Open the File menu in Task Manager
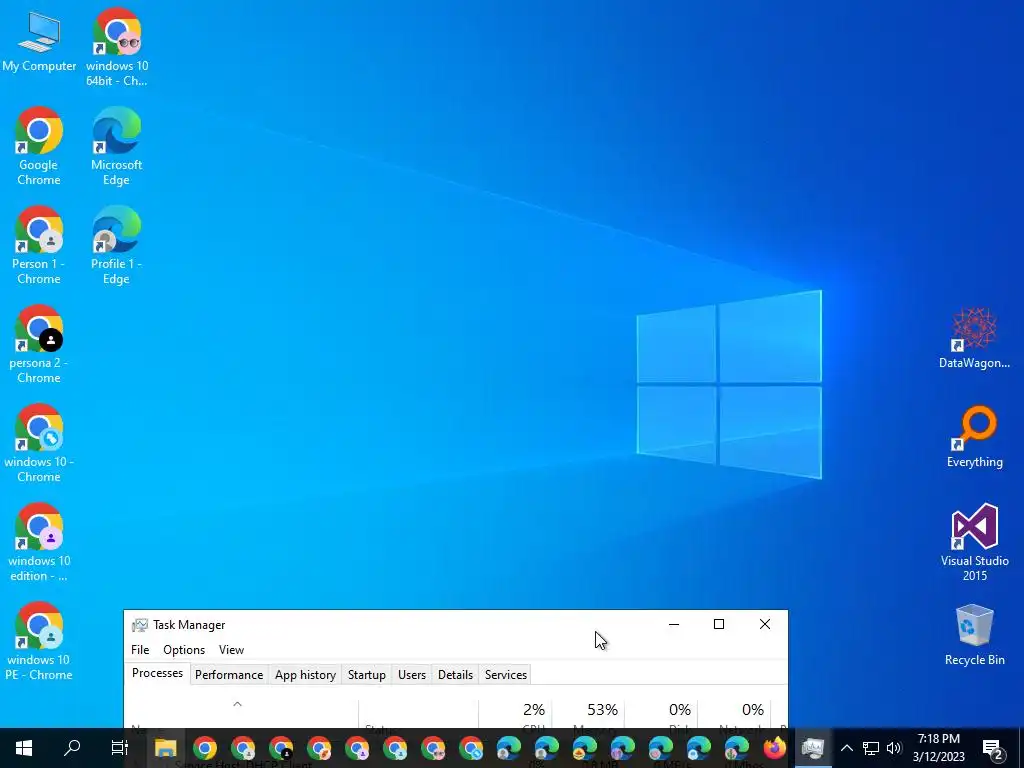Image resolution: width=1024 pixels, height=768 pixels. 140,650
